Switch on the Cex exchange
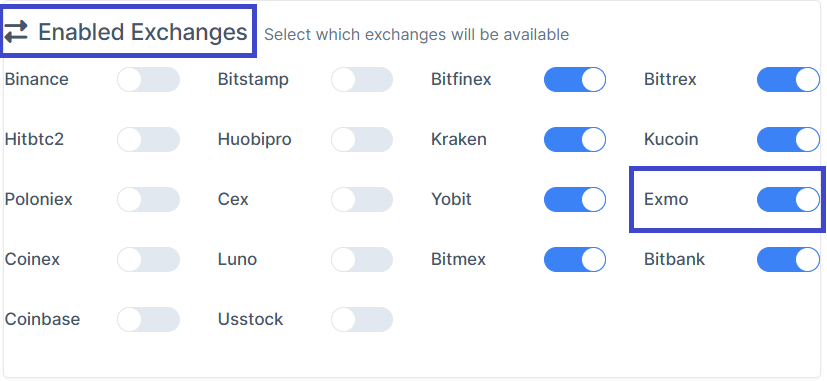This screenshot has width=827, height=381. [362, 199]
